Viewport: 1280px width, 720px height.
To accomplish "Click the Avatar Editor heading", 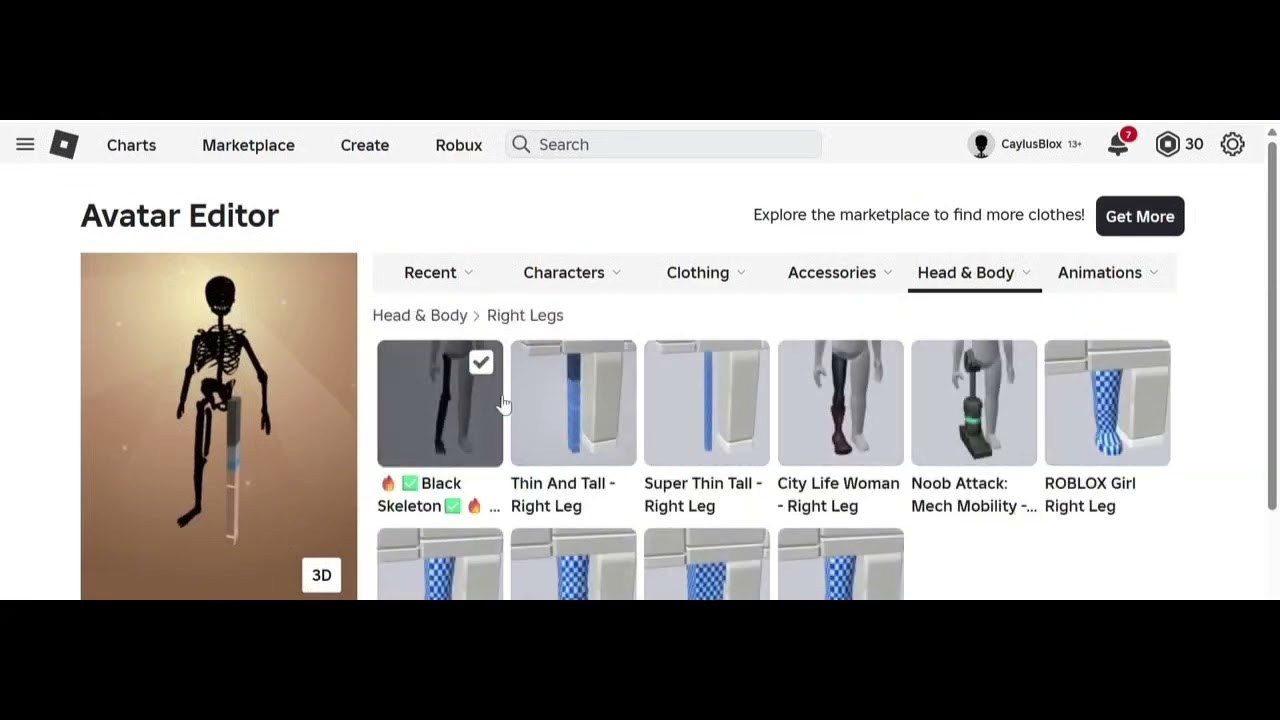I will point(180,216).
